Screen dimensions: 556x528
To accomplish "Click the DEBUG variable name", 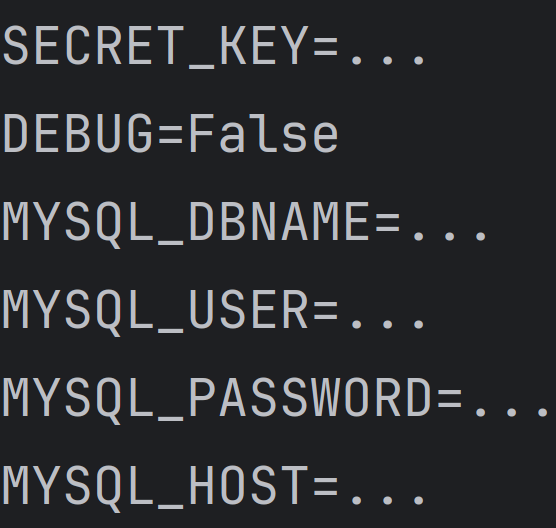I will (77, 134).
